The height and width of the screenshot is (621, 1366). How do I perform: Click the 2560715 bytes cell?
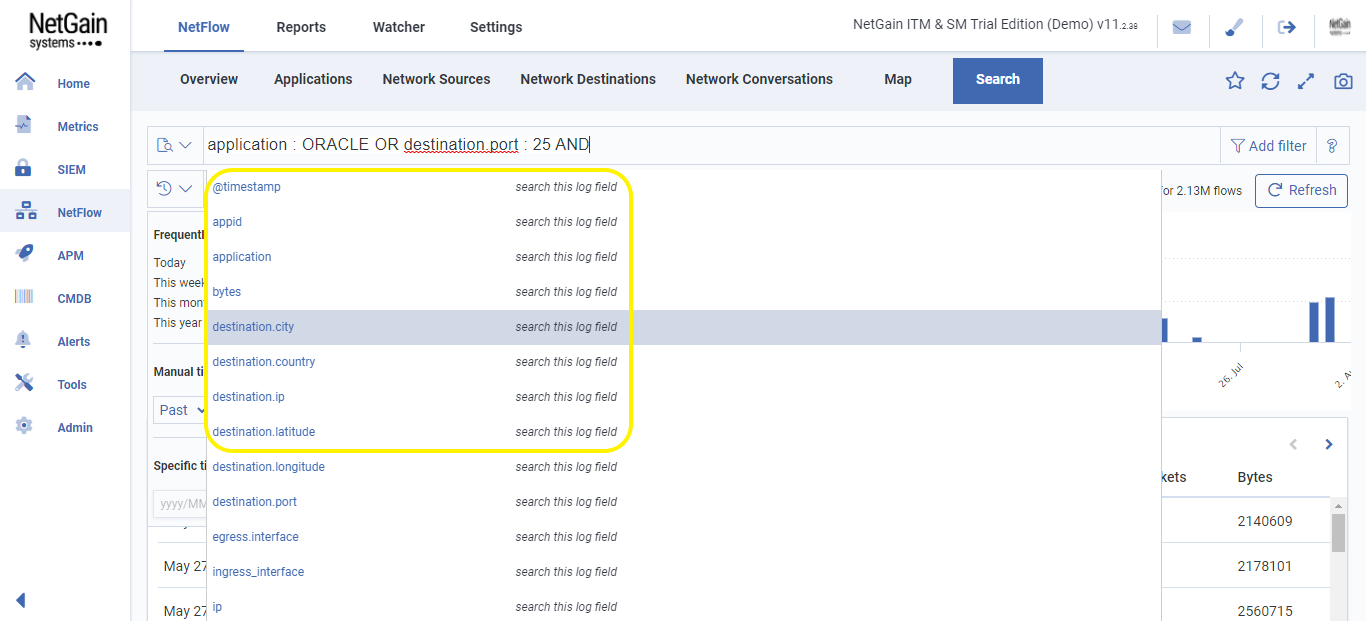point(1265,611)
